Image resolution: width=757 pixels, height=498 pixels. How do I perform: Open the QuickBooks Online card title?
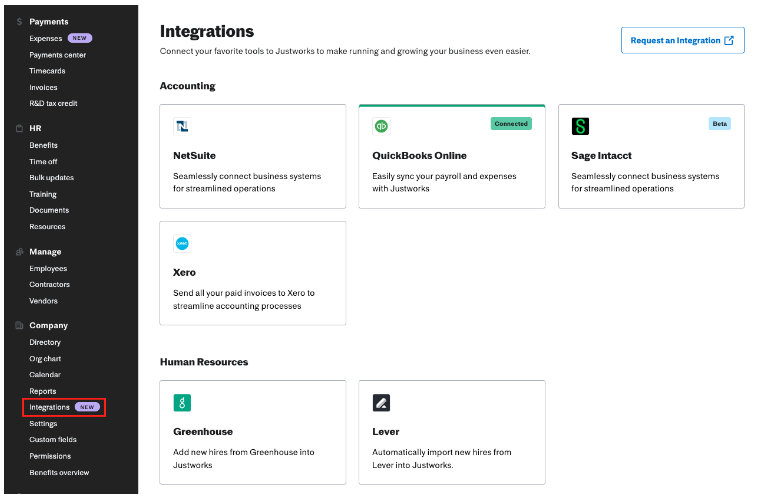419,155
